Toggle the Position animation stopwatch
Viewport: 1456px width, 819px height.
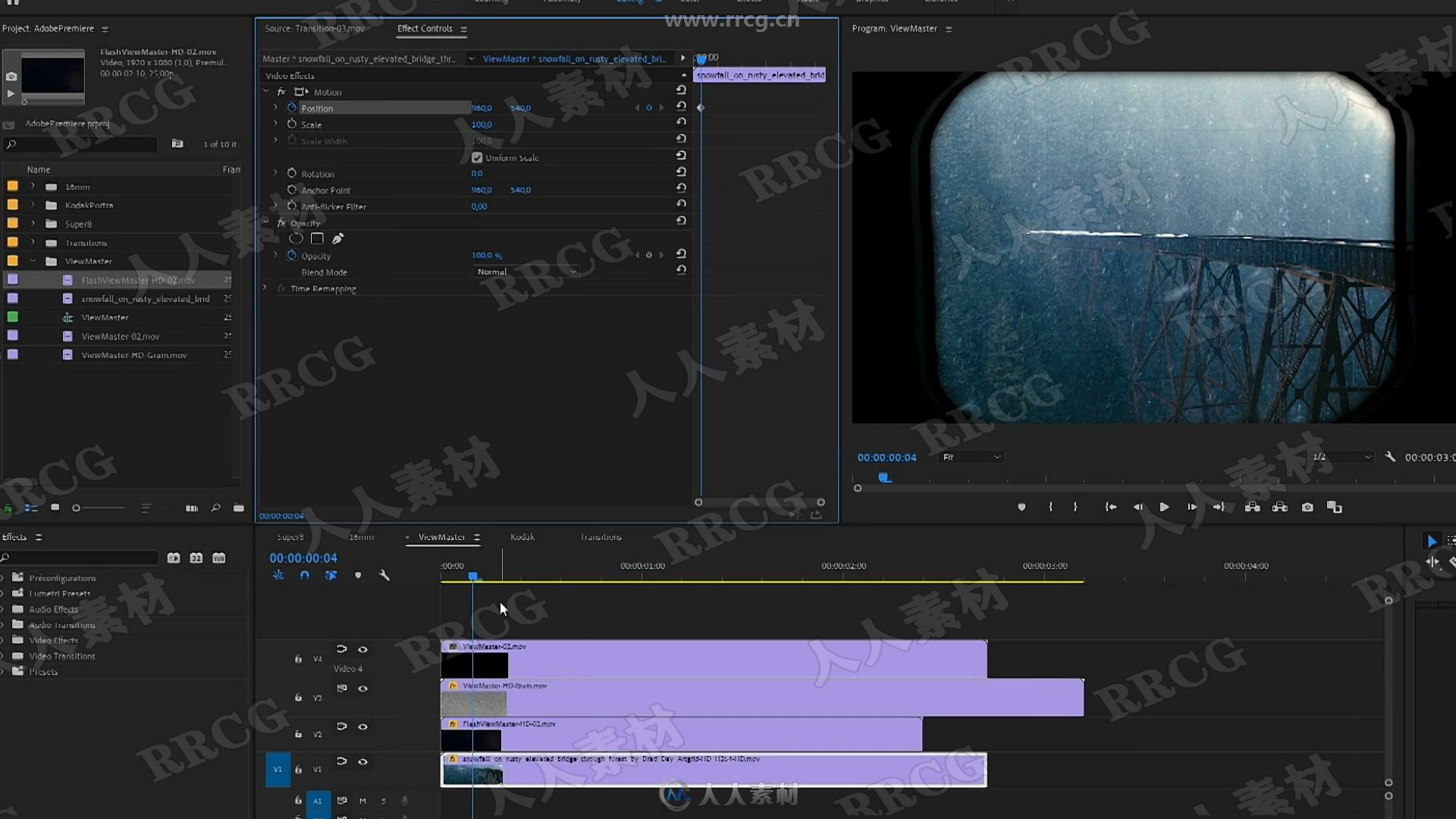(x=292, y=108)
